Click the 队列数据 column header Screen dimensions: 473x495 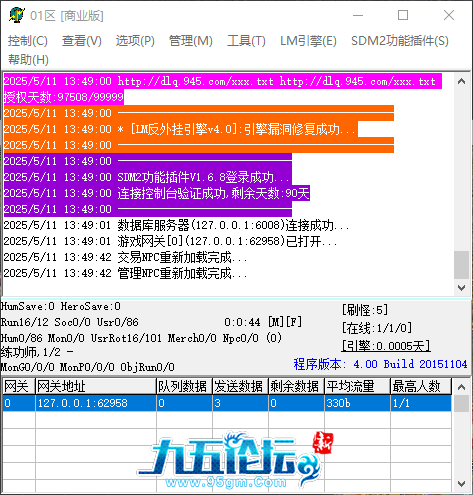pyautogui.click(x=184, y=386)
